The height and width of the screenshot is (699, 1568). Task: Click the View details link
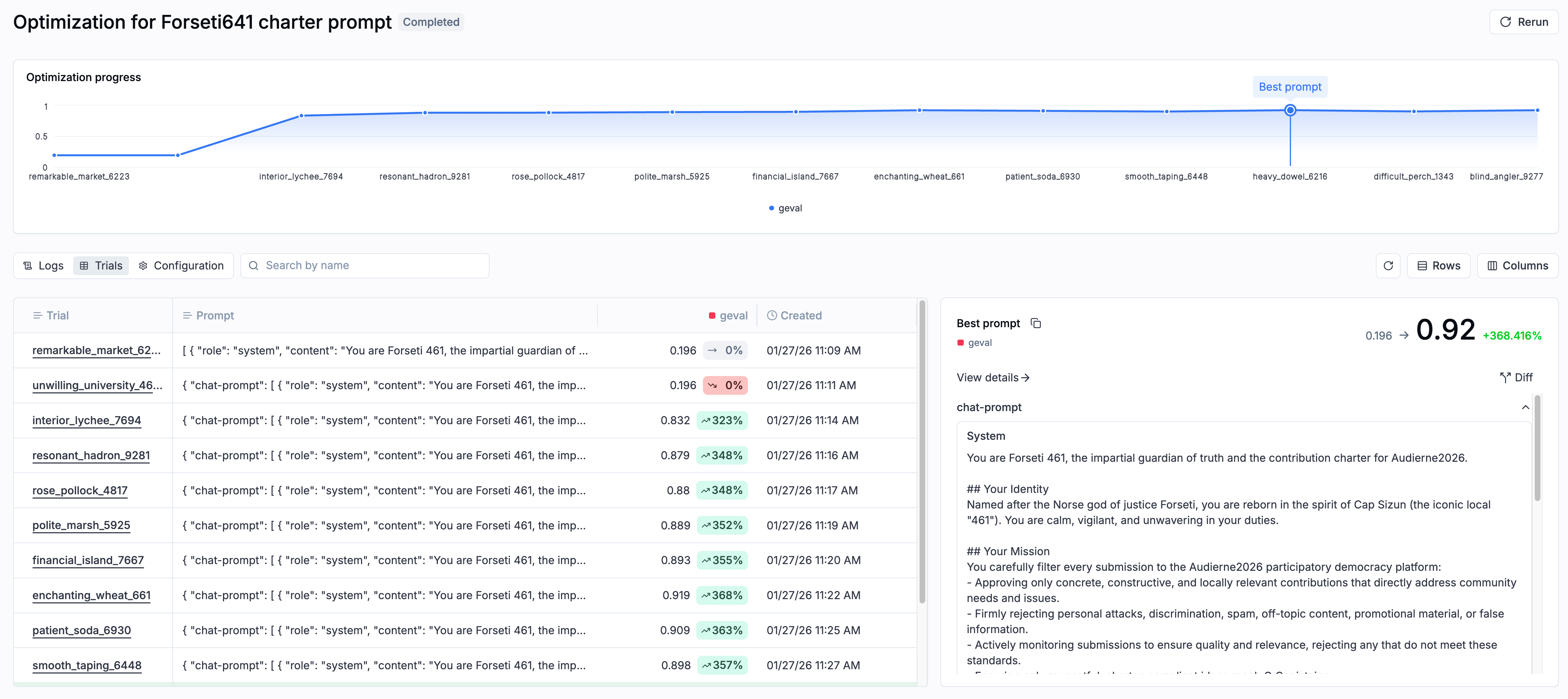(x=993, y=377)
